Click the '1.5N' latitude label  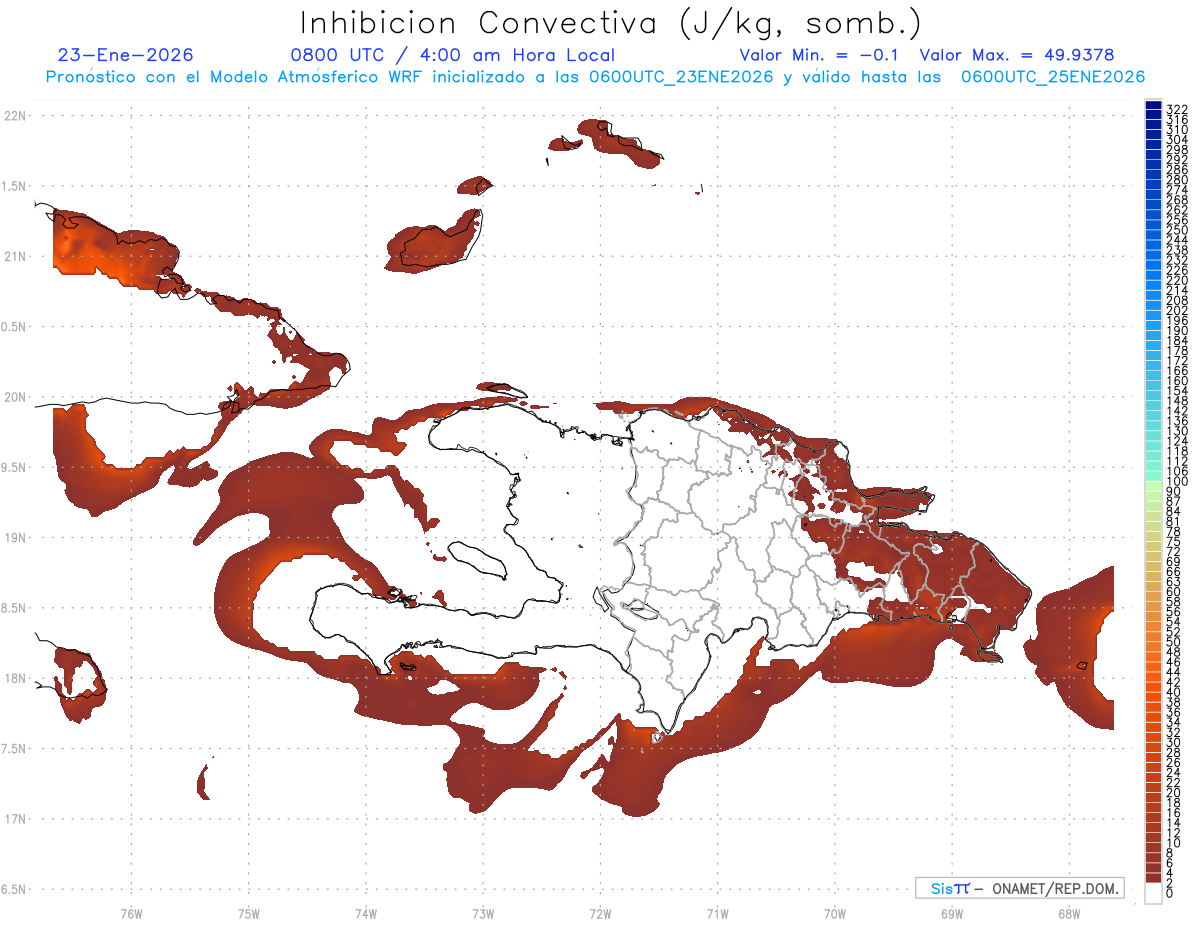click(x=15, y=186)
